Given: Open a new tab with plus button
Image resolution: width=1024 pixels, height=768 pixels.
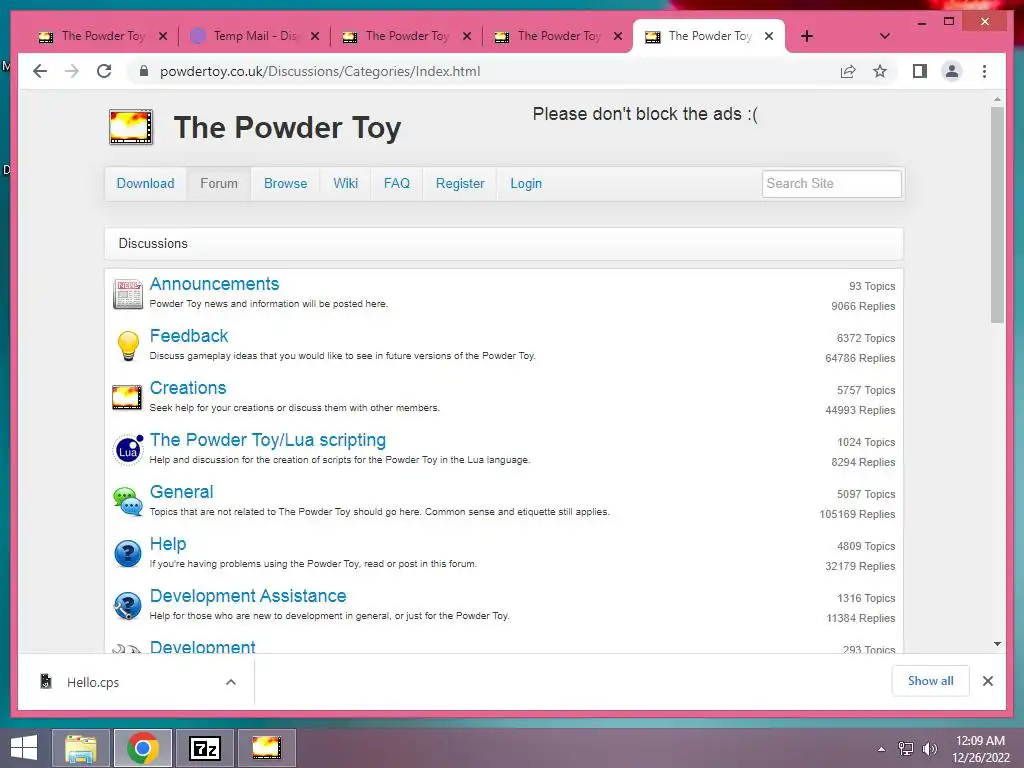Looking at the screenshot, I should pyautogui.click(x=807, y=36).
